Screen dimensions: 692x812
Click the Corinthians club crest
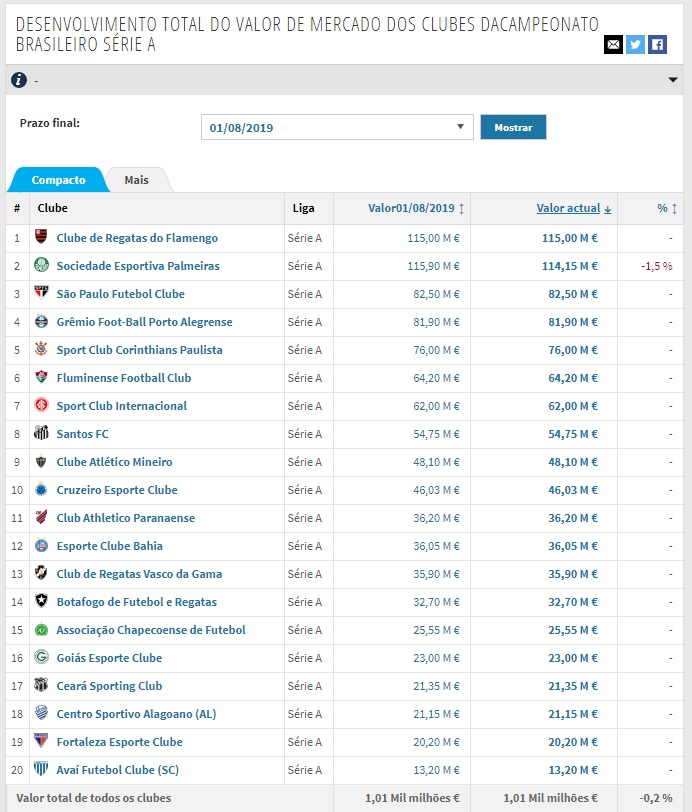(41, 350)
